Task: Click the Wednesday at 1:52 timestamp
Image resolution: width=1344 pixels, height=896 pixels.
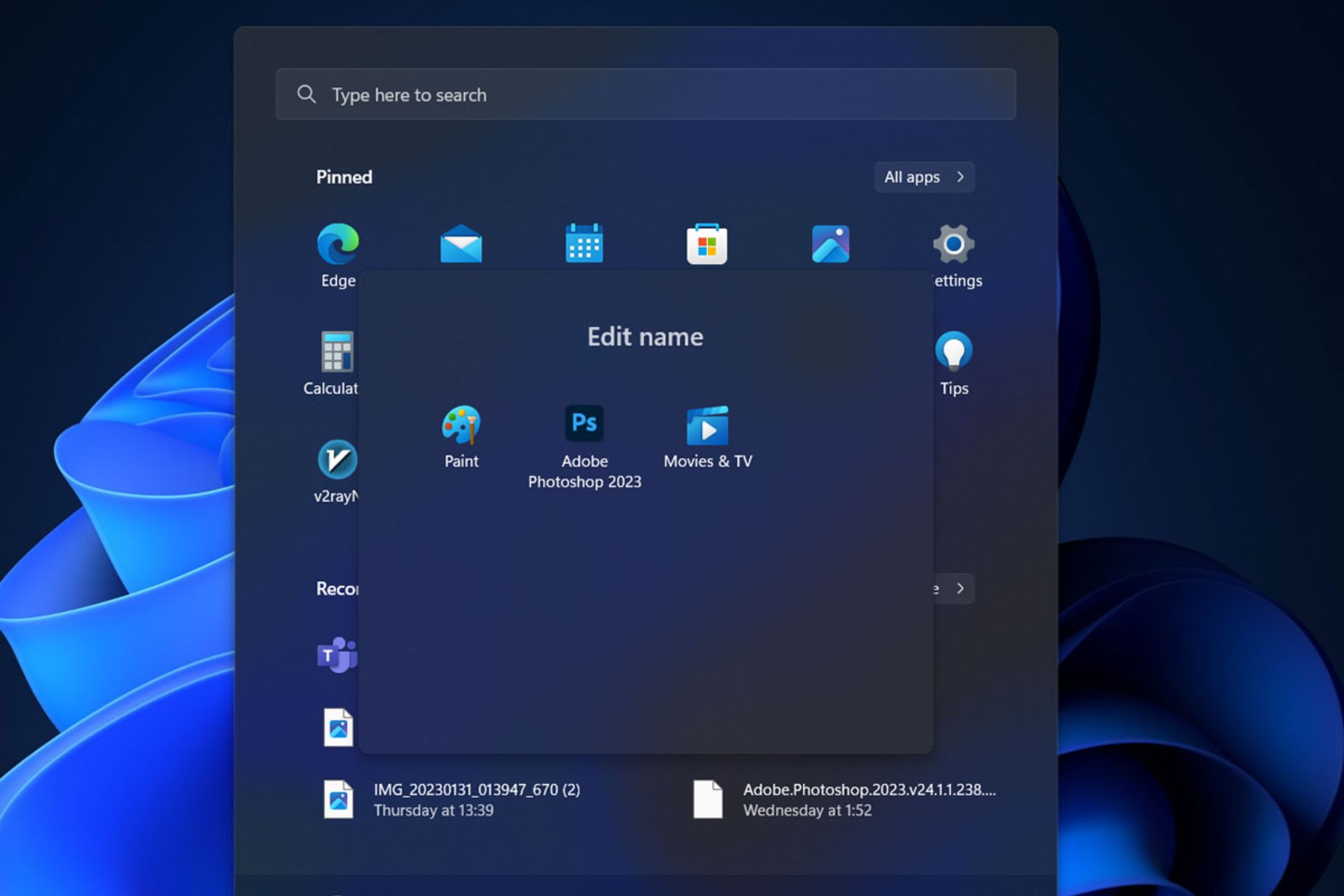Action: [807, 811]
